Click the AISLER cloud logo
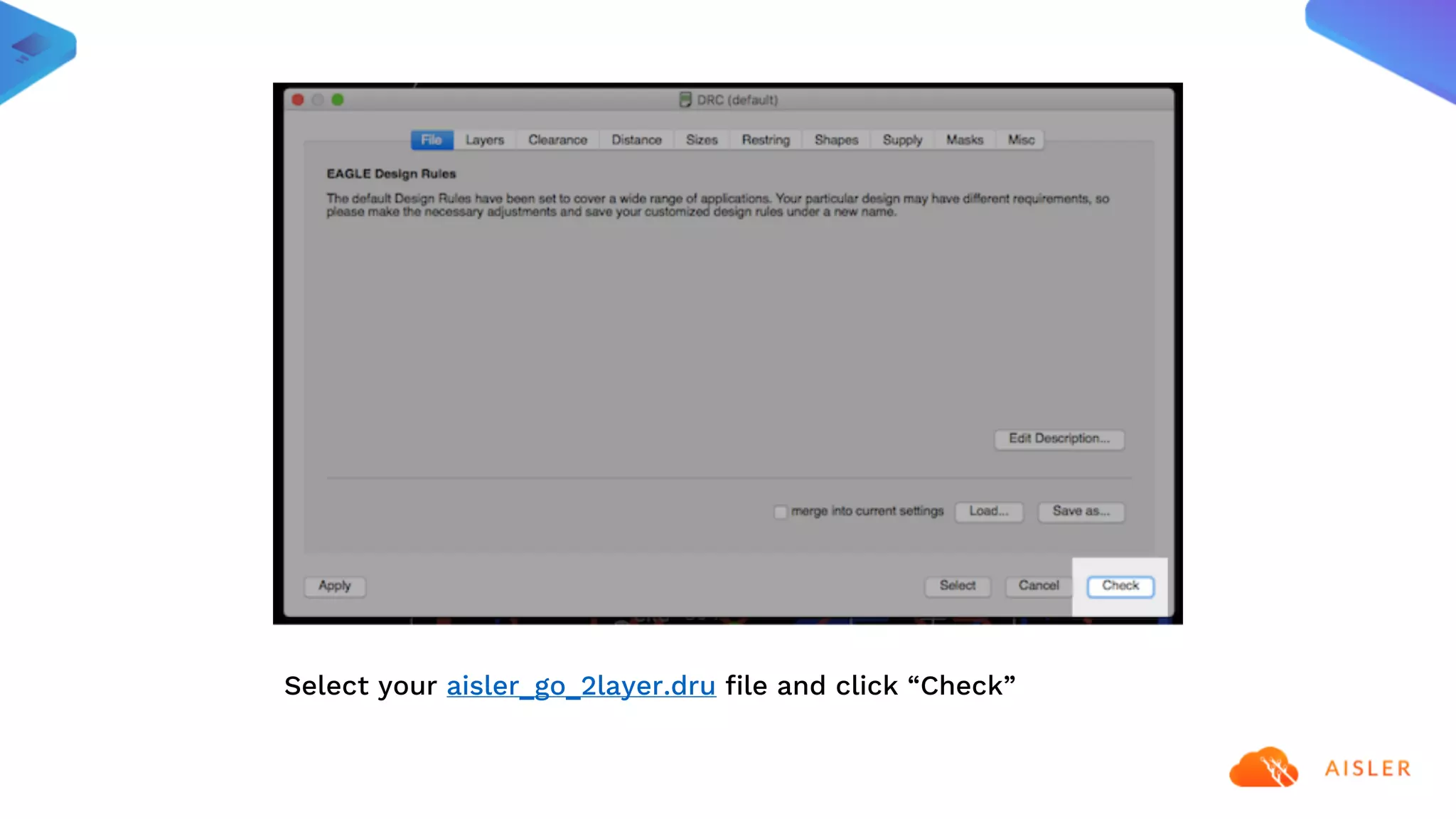Image resolution: width=1456 pixels, height=819 pixels. coord(1263,767)
